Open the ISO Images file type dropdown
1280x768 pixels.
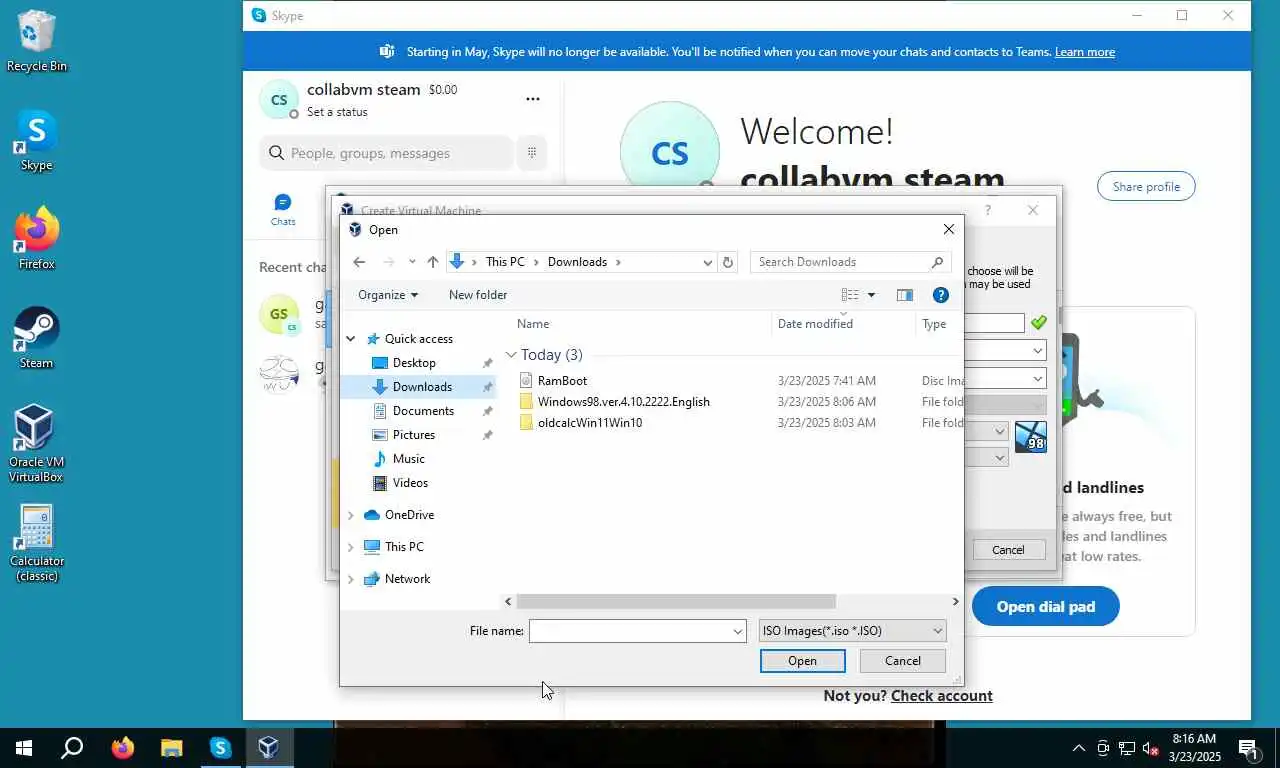[852, 631]
